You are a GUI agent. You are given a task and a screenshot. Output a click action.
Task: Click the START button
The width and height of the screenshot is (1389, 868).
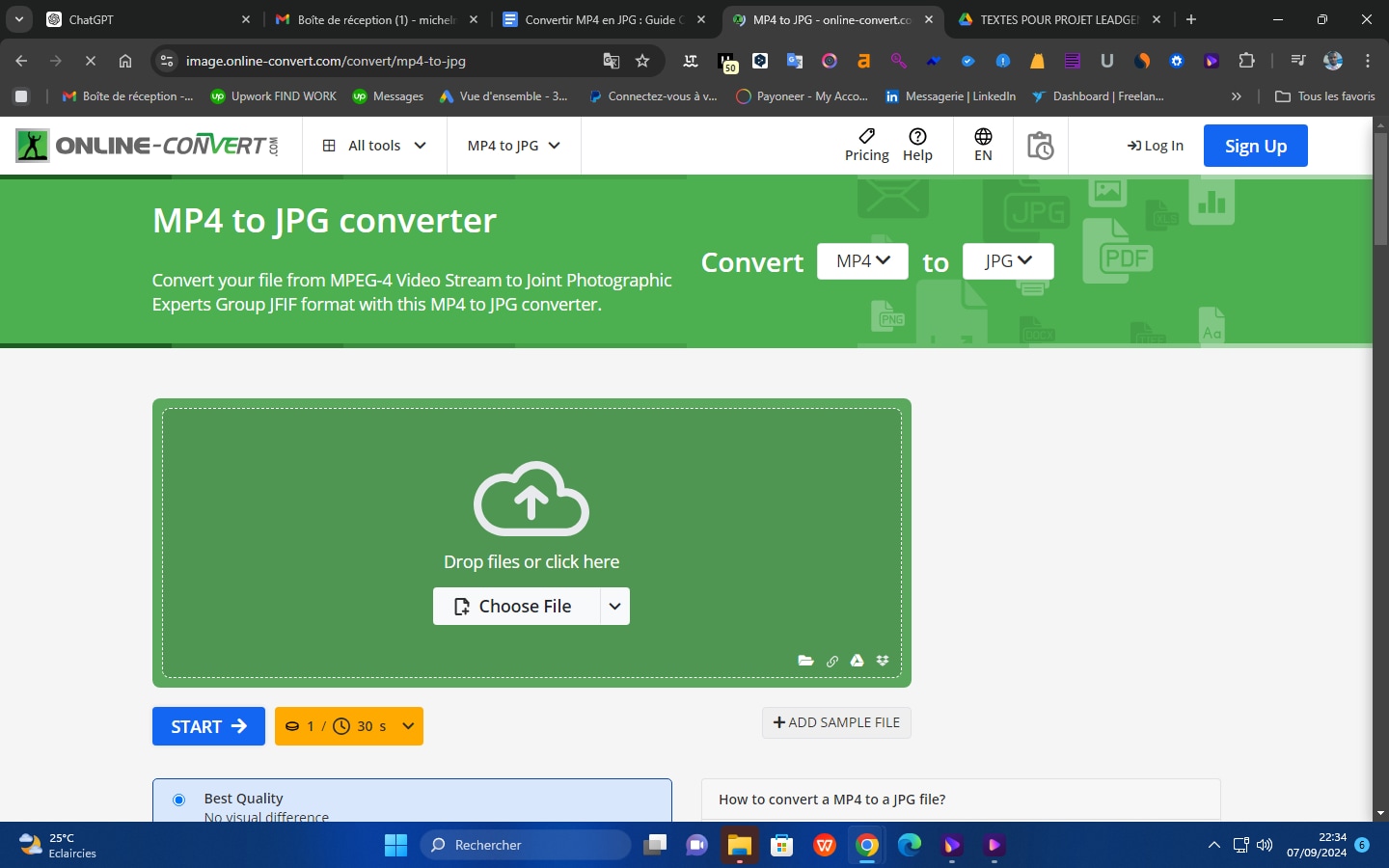tap(208, 726)
